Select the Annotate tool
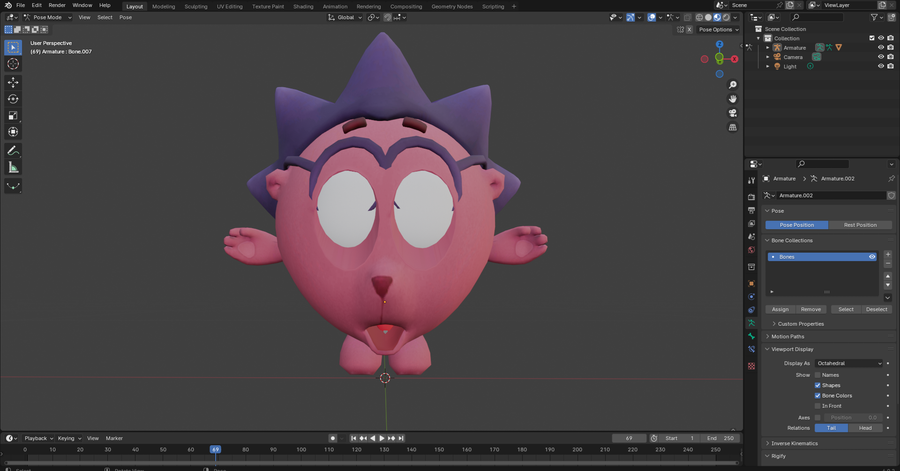Image resolution: width=900 pixels, height=471 pixels. pos(13,151)
